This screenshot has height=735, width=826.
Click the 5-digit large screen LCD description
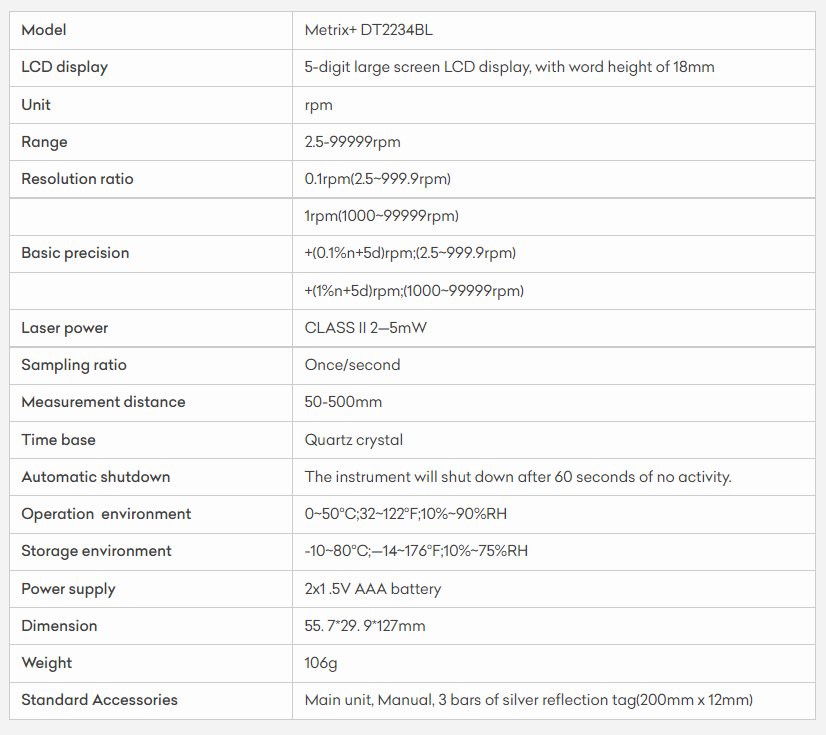(509, 67)
